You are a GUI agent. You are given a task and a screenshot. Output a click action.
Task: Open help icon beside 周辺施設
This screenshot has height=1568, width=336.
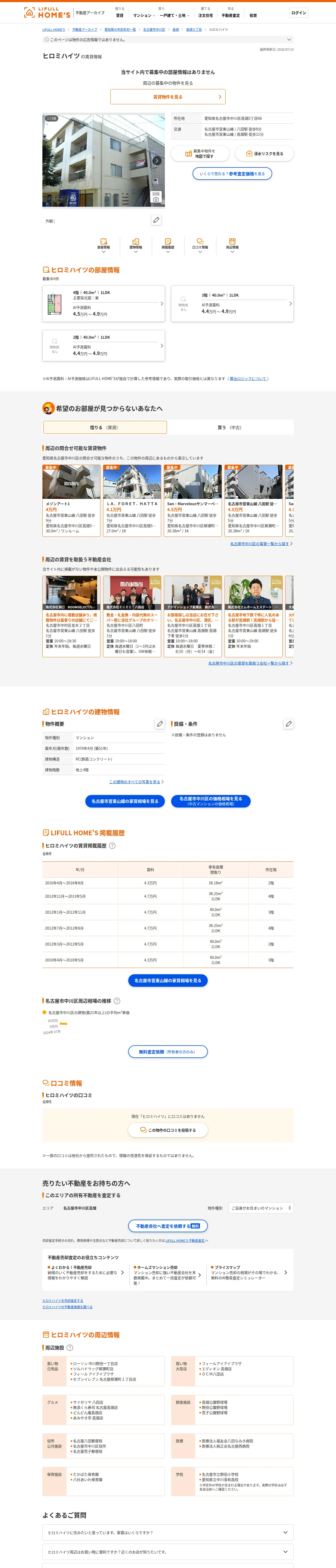[70, 1348]
